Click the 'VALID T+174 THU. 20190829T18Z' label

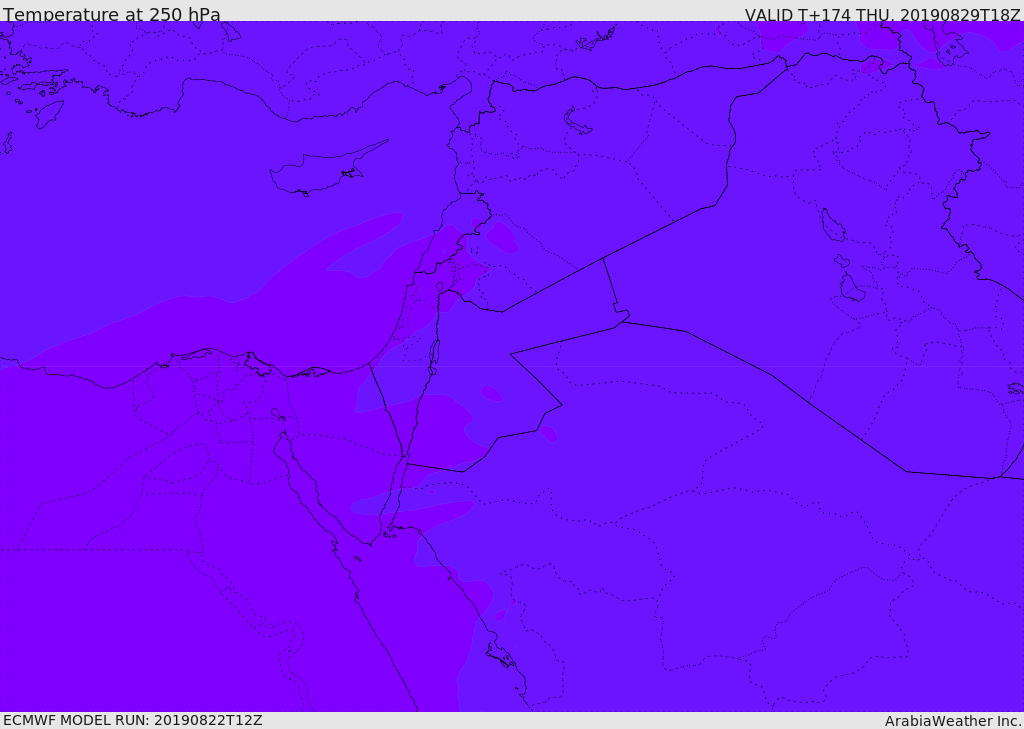tap(882, 15)
